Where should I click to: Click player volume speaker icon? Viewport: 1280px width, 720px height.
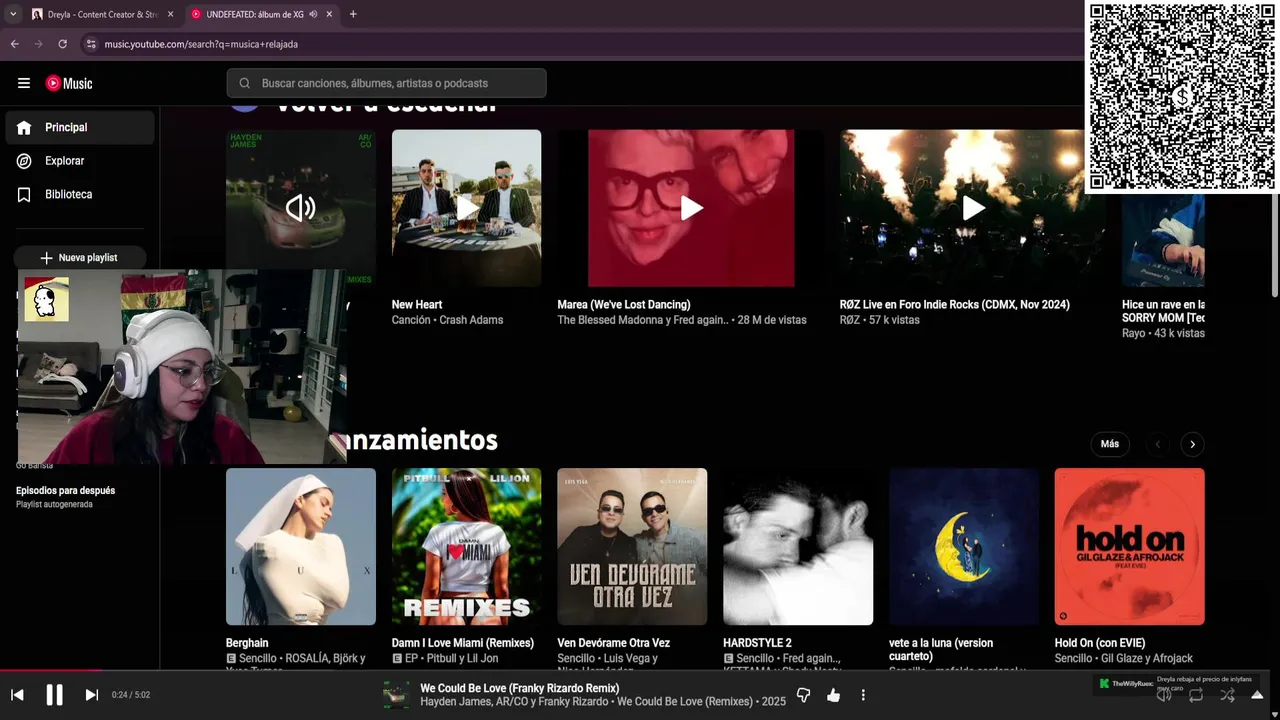tap(1164, 696)
